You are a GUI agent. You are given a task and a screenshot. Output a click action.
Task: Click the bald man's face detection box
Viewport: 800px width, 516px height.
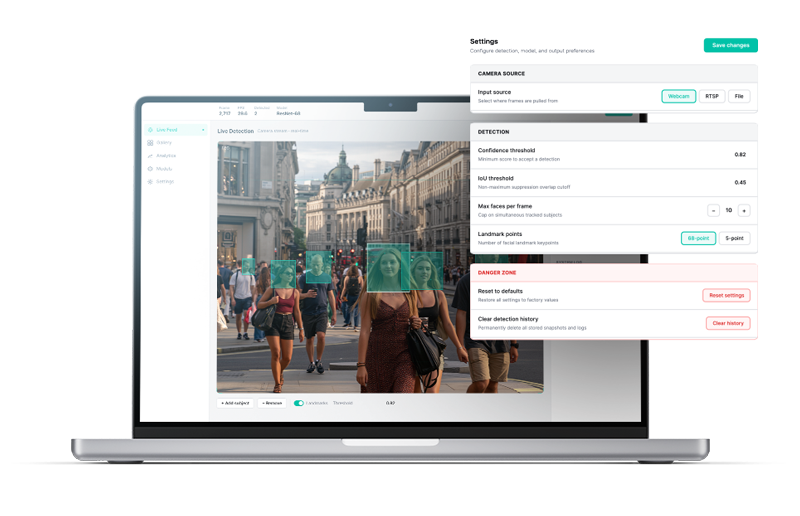318,267
